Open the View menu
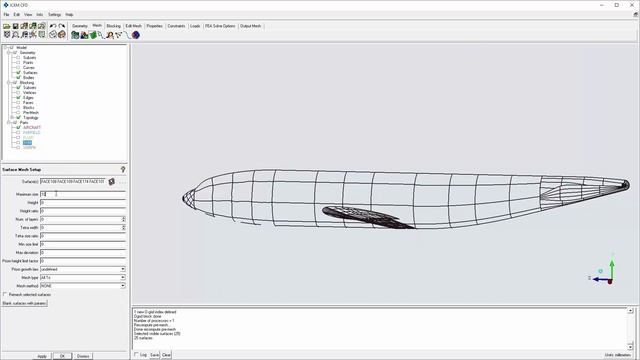 pyautogui.click(x=28, y=15)
